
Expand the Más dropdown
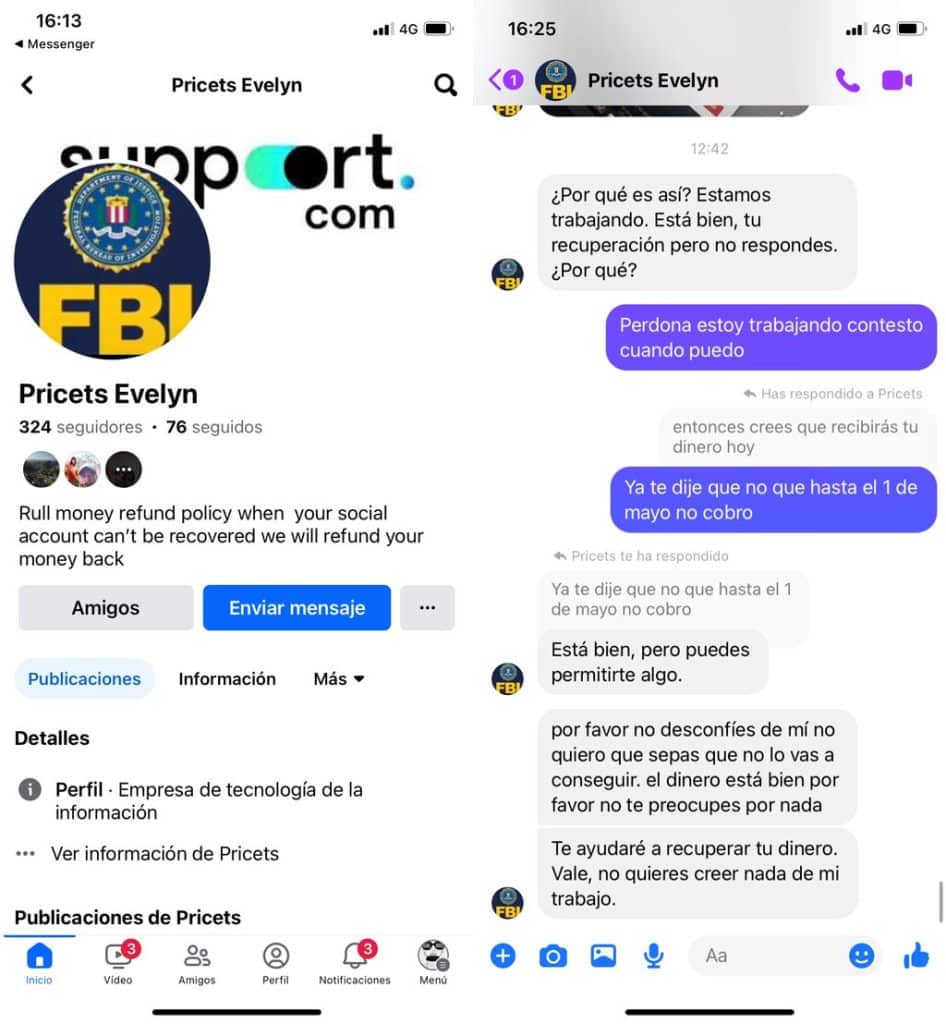click(x=338, y=679)
